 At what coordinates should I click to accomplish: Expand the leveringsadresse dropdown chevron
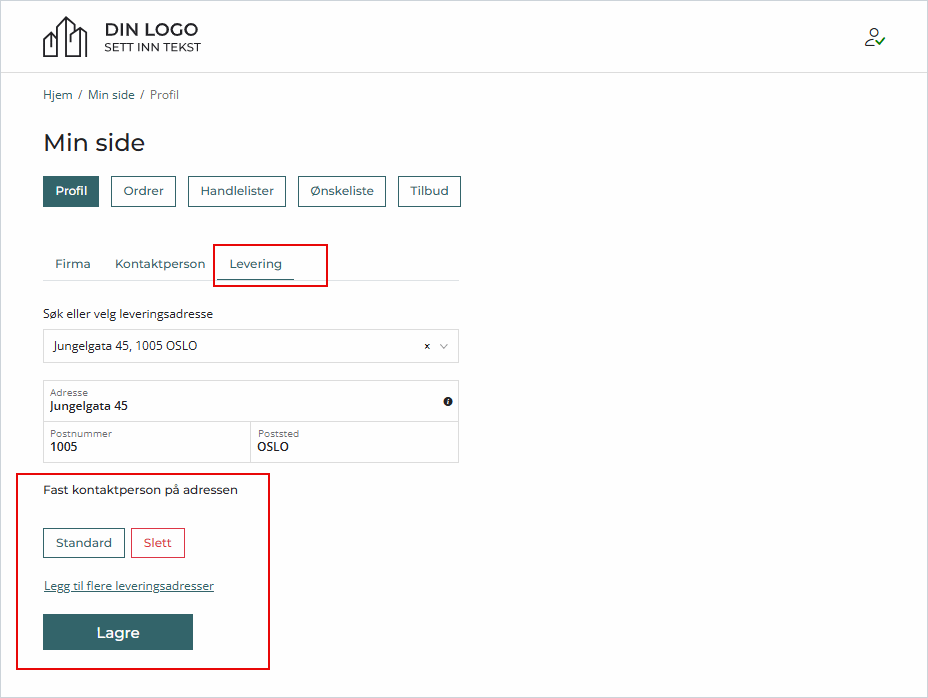(x=443, y=346)
